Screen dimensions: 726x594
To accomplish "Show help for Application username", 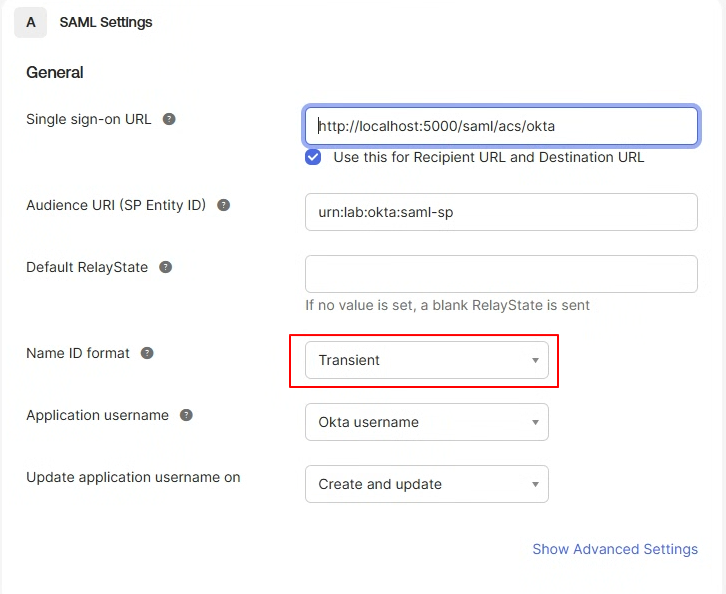I will click(186, 415).
